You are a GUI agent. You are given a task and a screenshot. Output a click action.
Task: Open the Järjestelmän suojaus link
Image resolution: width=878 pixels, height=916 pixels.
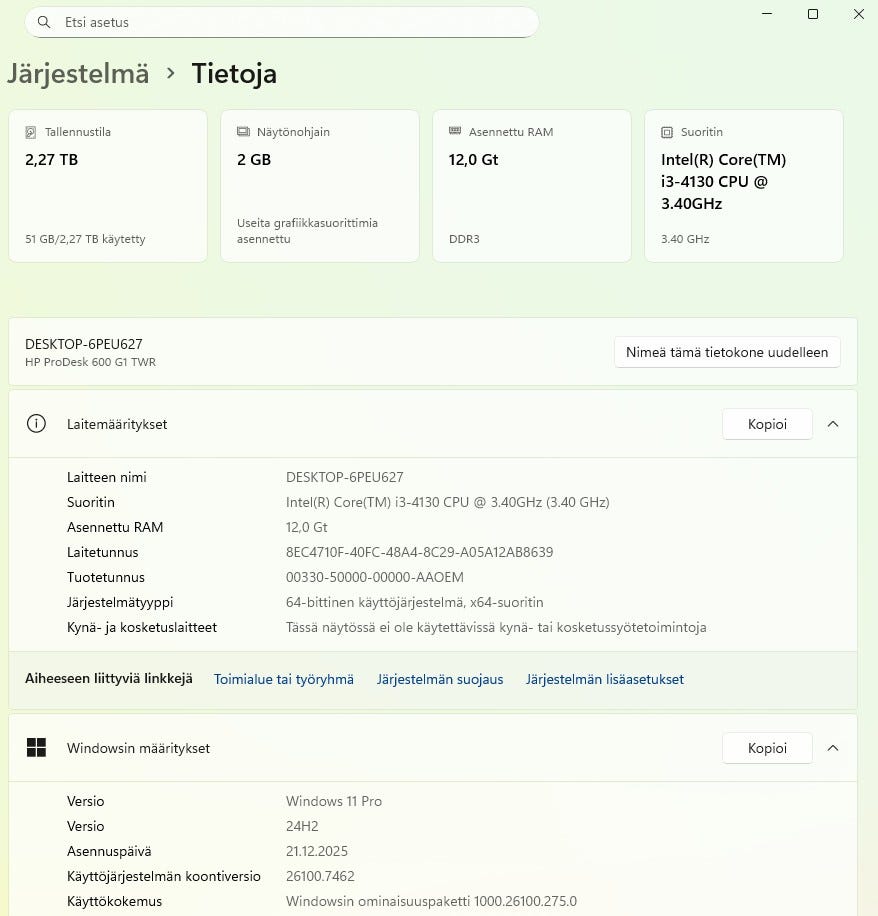coord(440,679)
